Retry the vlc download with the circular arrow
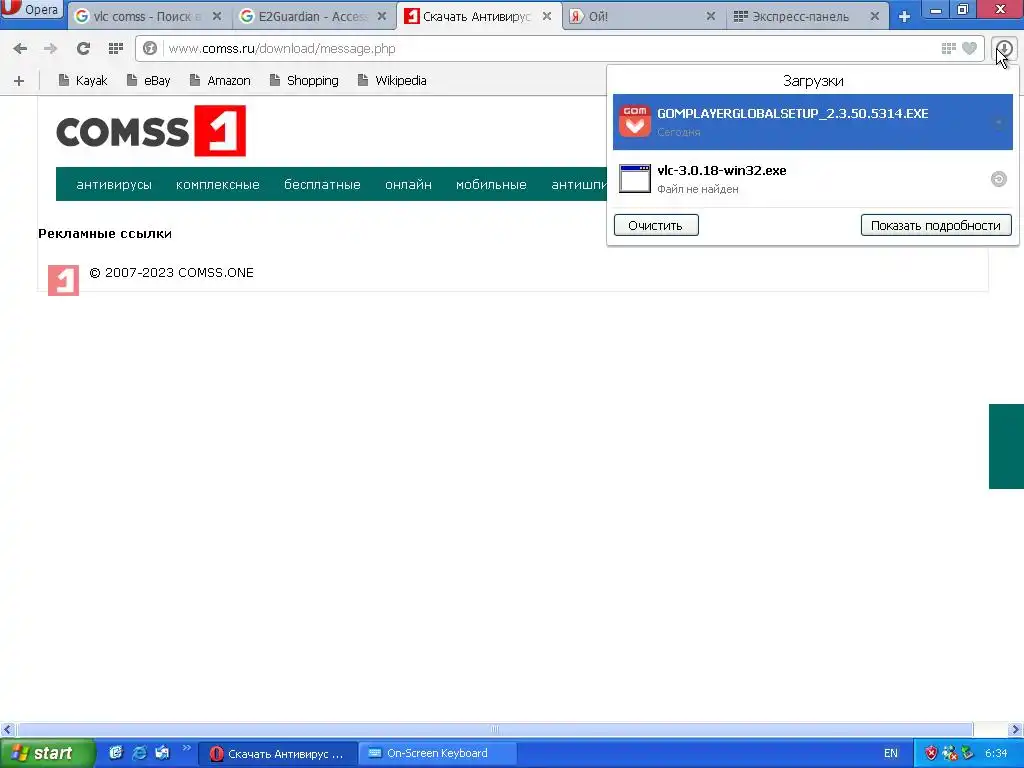 [x=999, y=179]
